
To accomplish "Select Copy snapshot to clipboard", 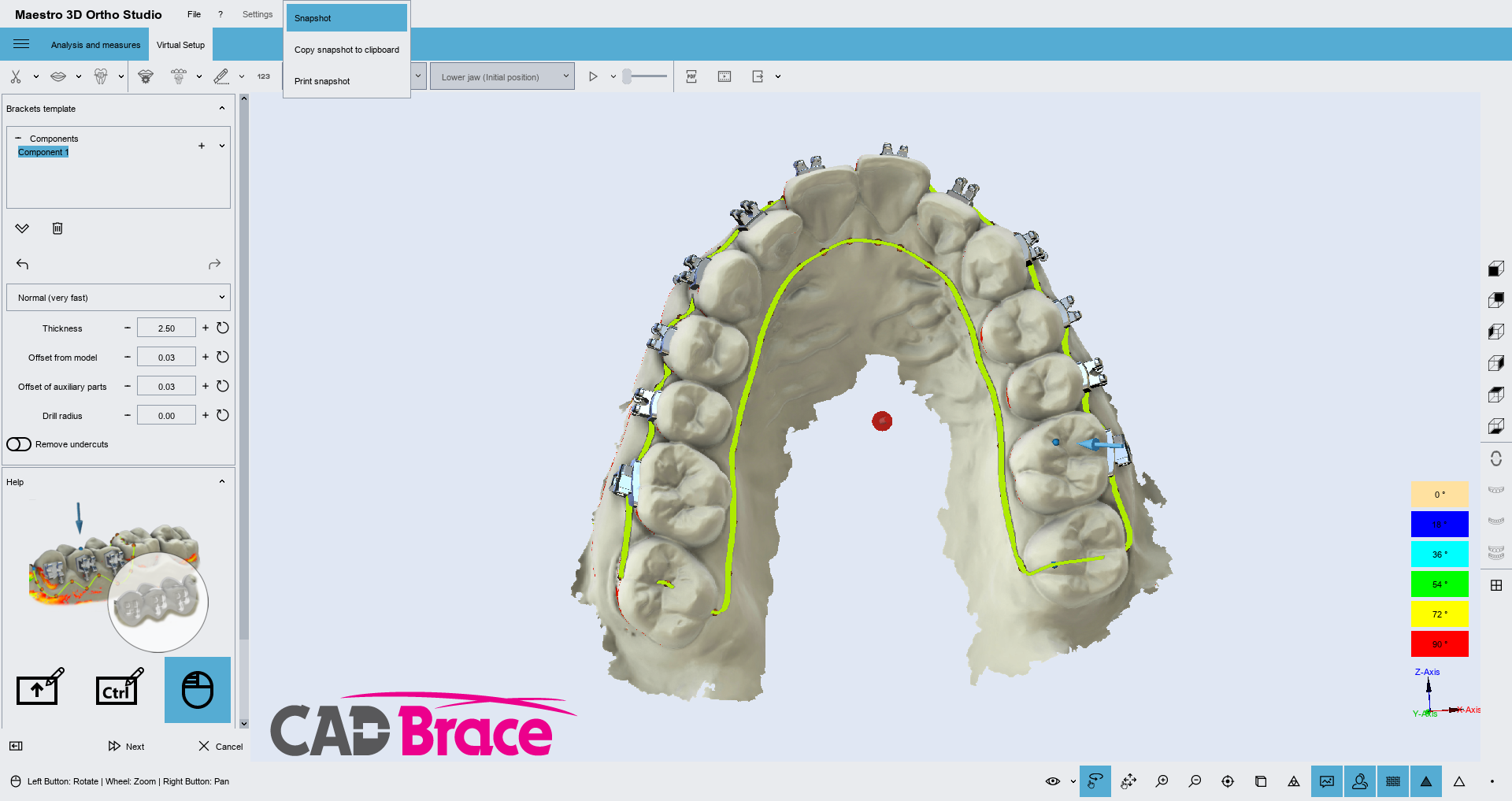I will pos(346,50).
